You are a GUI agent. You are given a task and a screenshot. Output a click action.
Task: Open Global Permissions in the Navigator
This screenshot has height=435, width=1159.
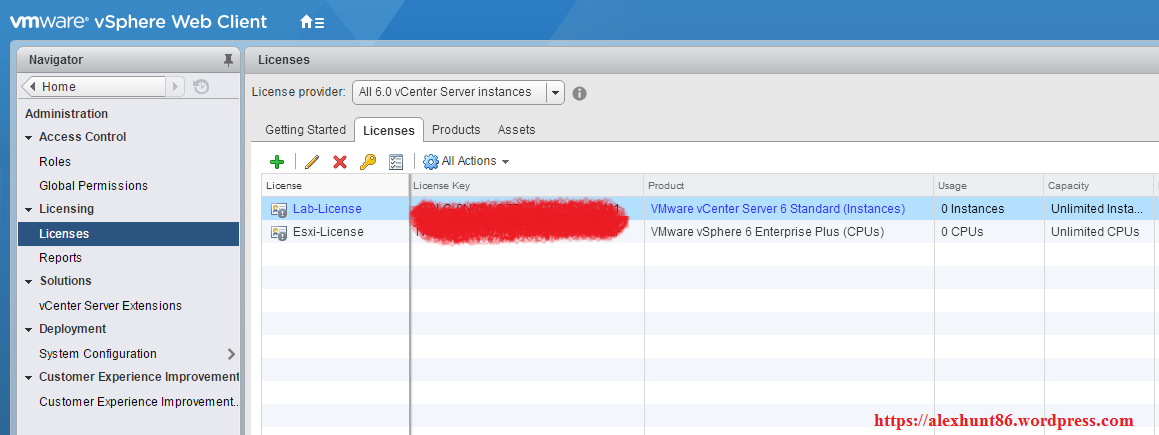click(93, 186)
